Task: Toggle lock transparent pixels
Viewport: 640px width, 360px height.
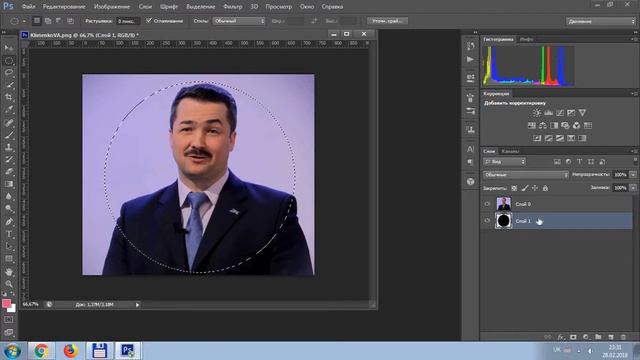Action: 514,188
